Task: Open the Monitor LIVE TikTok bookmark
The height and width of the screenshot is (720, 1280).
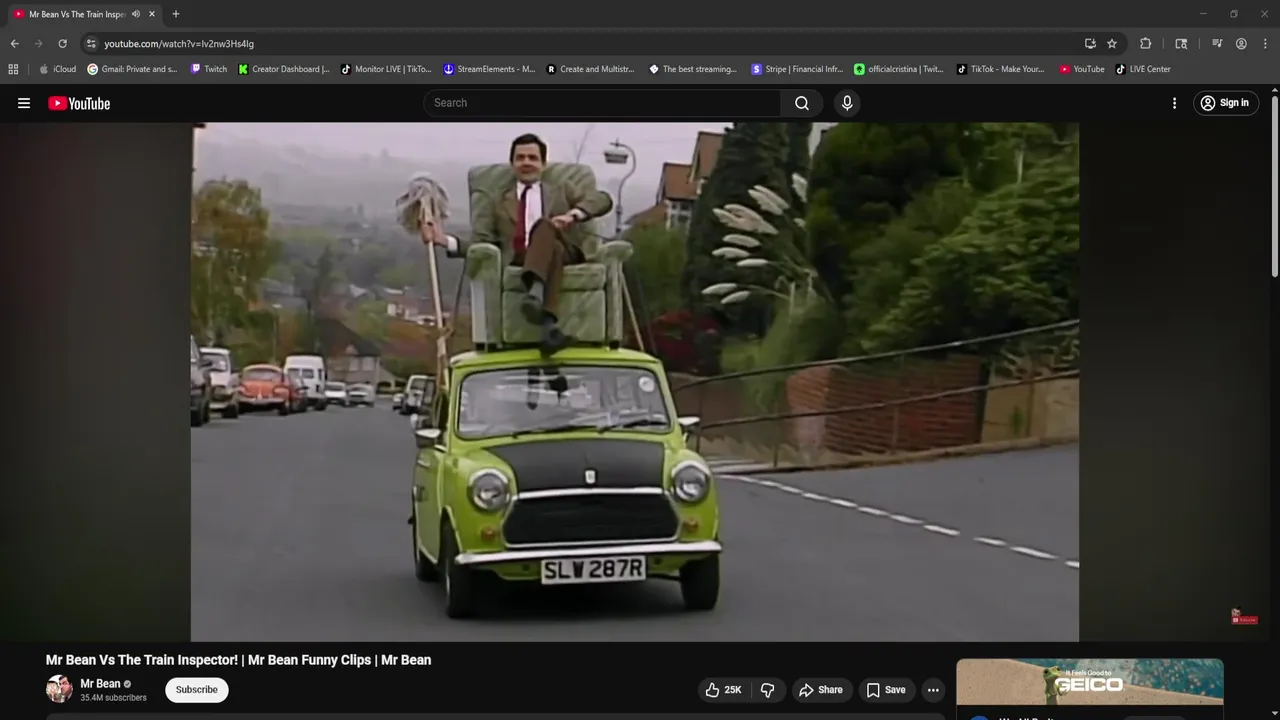Action: [x=386, y=69]
